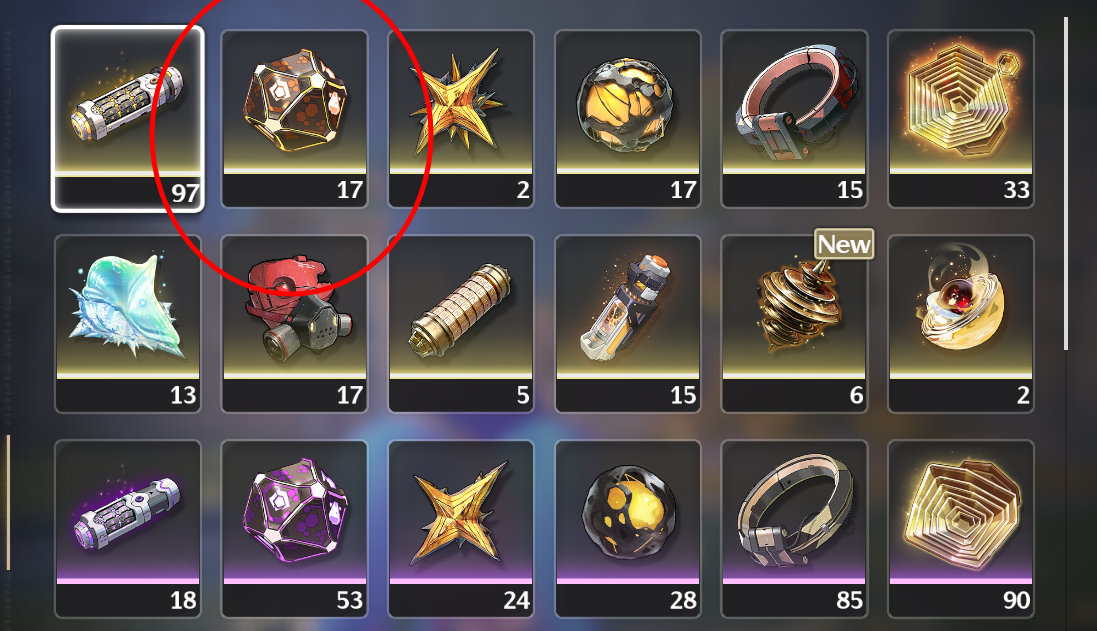The width and height of the screenshot is (1097, 631).
Task: Click the inventory vertical scrollbar on the right edge
Action: click(x=1066, y=183)
